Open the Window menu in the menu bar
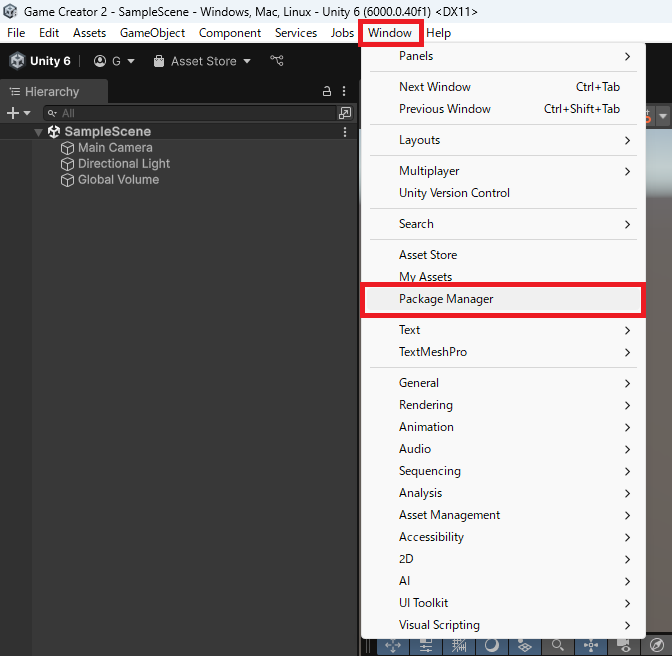Viewport: 672px width, 656px height. click(x=390, y=33)
